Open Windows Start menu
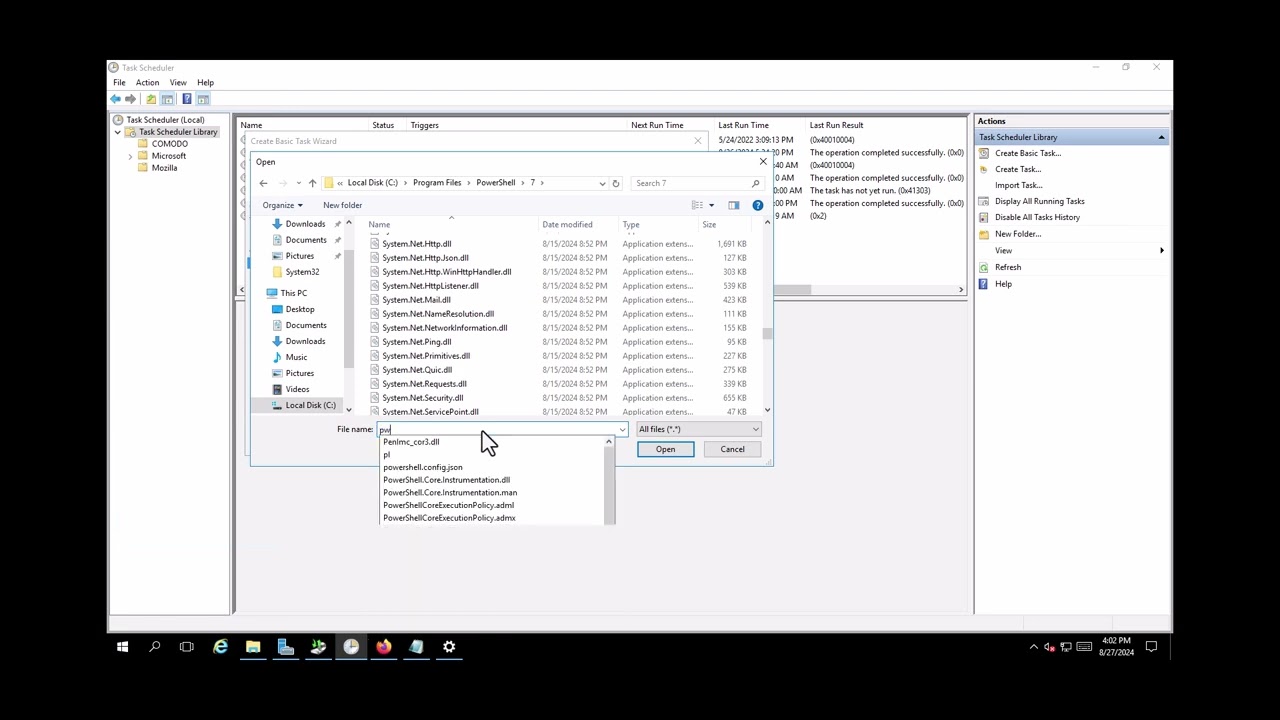 122,647
